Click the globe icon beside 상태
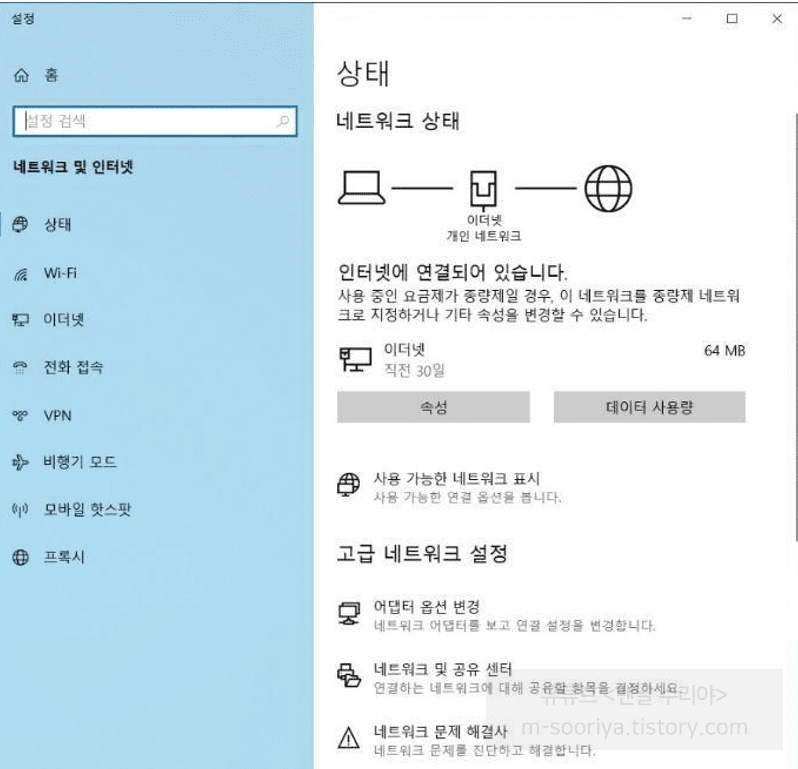 [20, 225]
